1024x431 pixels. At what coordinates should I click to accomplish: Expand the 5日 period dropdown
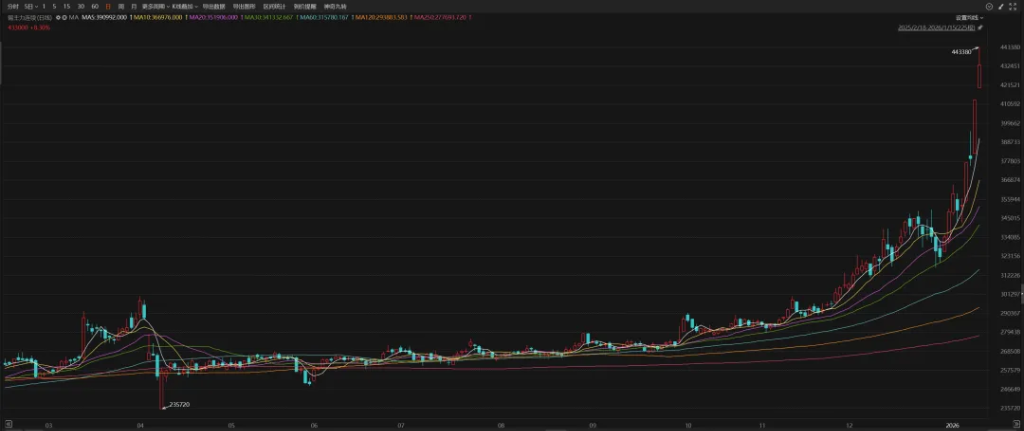pos(30,6)
